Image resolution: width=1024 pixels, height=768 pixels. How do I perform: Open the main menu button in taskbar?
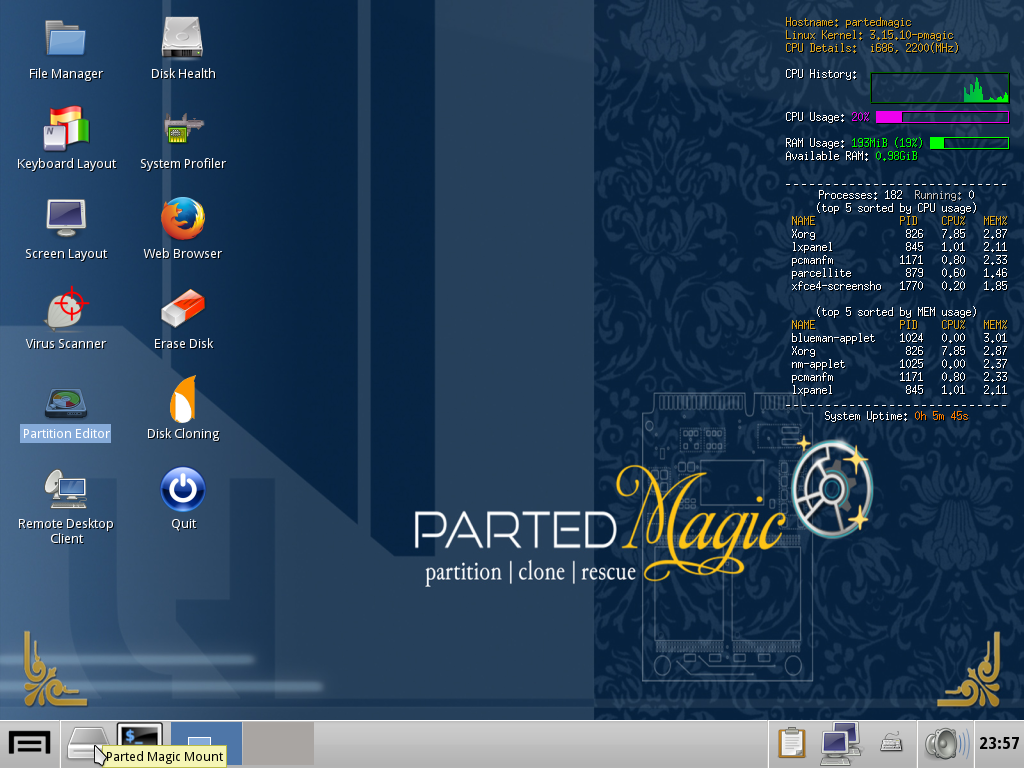coord(29,744)
